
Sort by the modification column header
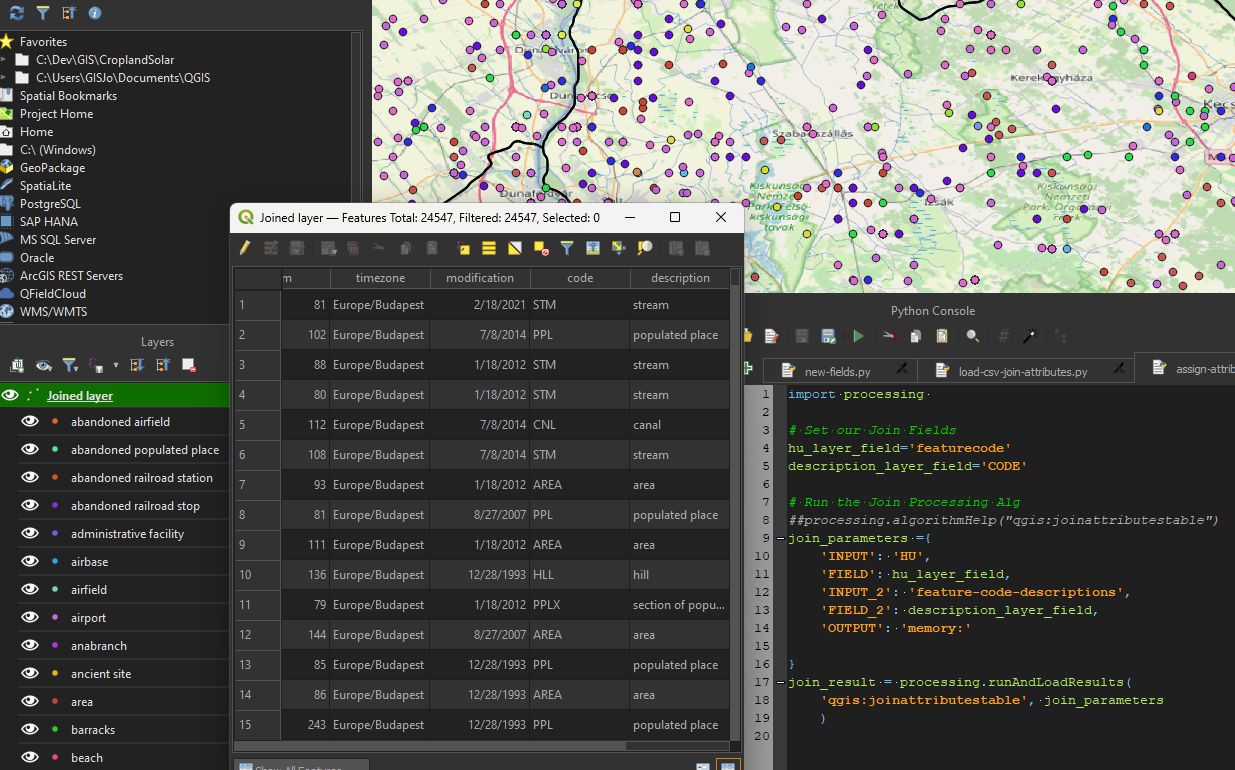point(480,278)
